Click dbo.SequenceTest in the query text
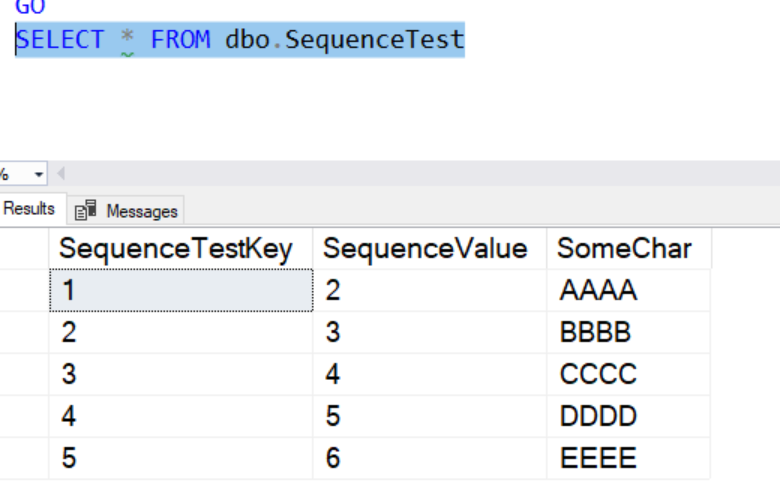780x486 pixels. 344,40
